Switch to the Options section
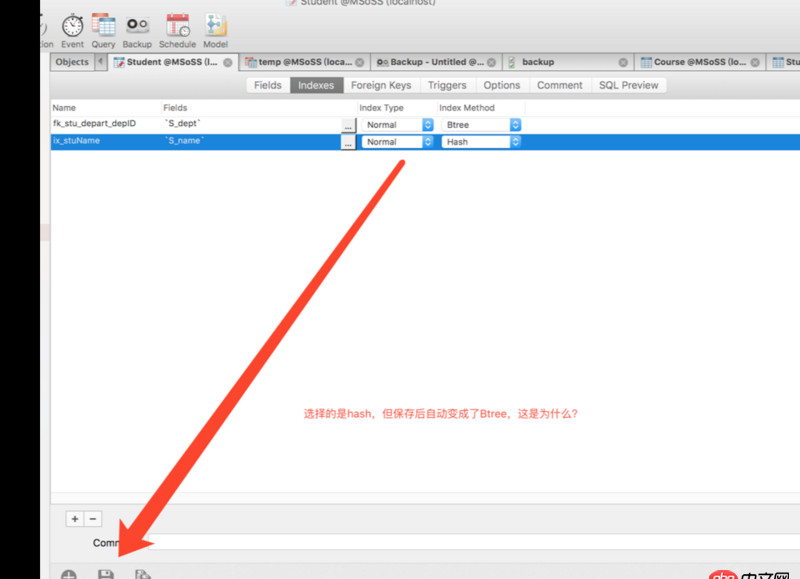The height and width of the screenshot is (579, 800). click(x=502, y=85)
